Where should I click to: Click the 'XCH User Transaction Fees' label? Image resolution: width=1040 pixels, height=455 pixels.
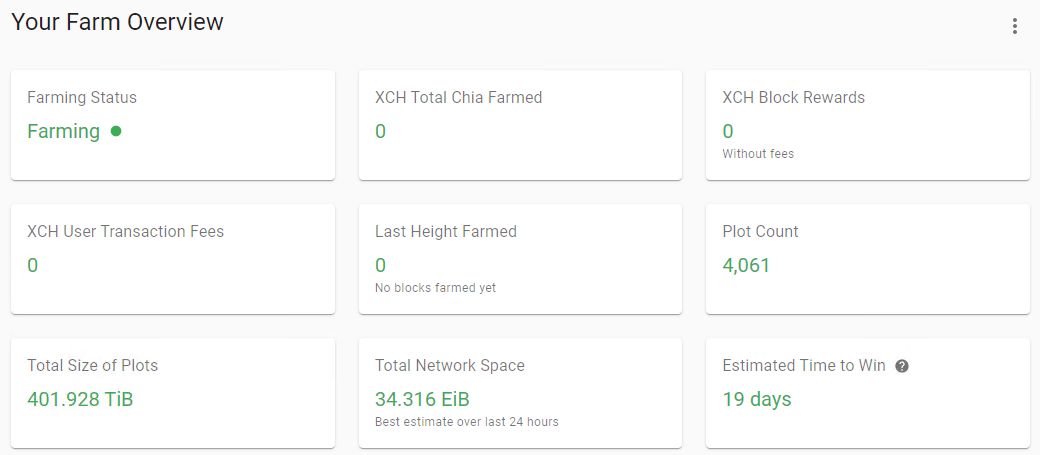pos(125,232)
